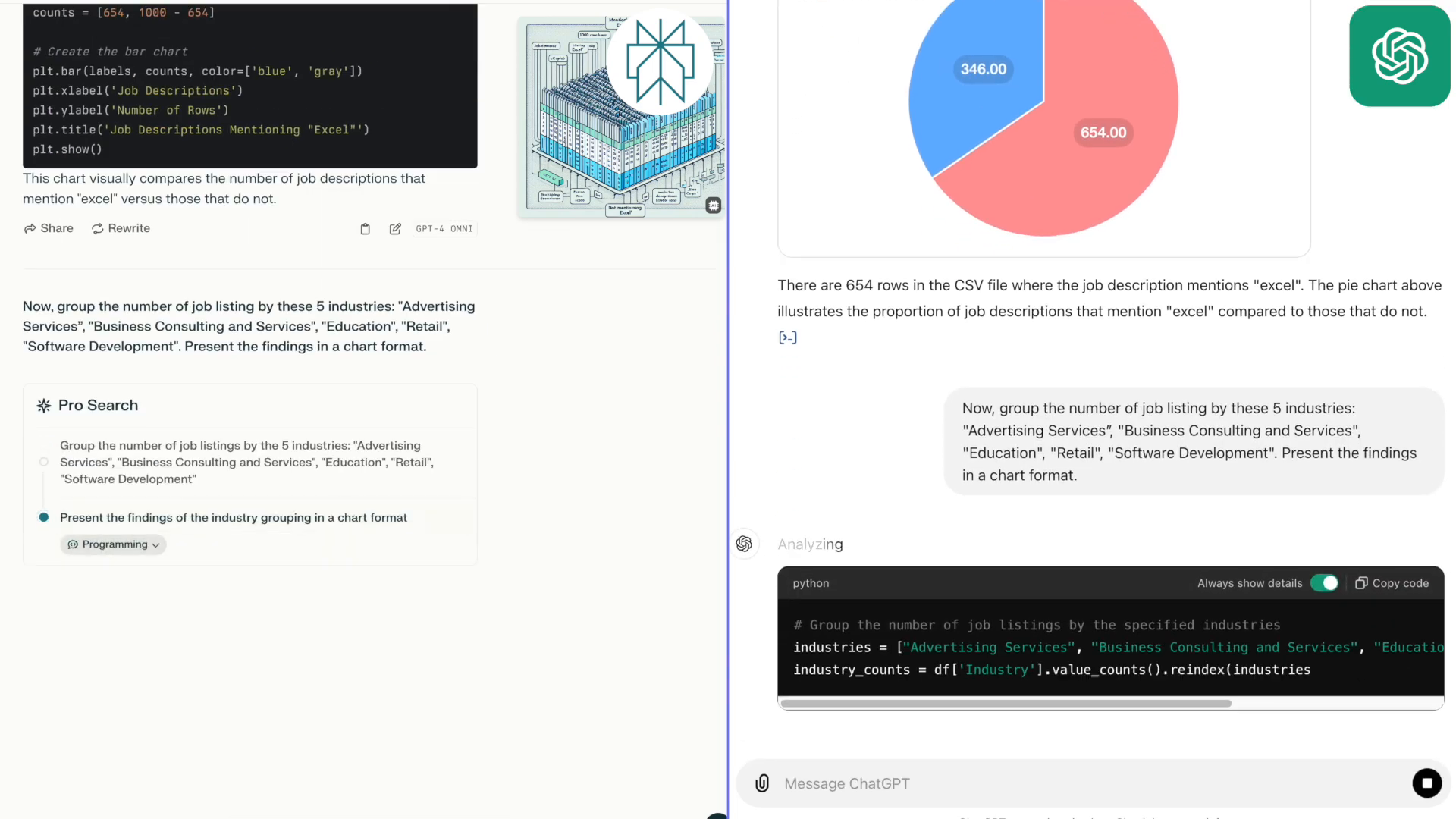The image size is (1456, 819).
Task: Click the Message ChatGPT input field
Action: pyautogui.click(x=1091, y=783)
